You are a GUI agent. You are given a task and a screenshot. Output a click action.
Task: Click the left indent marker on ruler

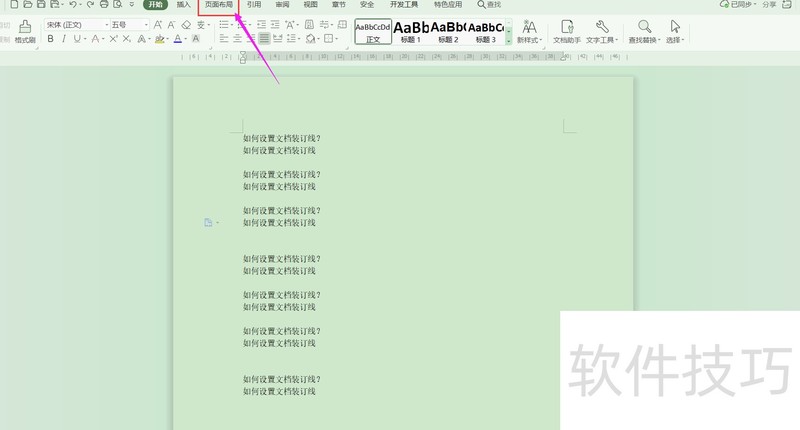click(243, 61)
